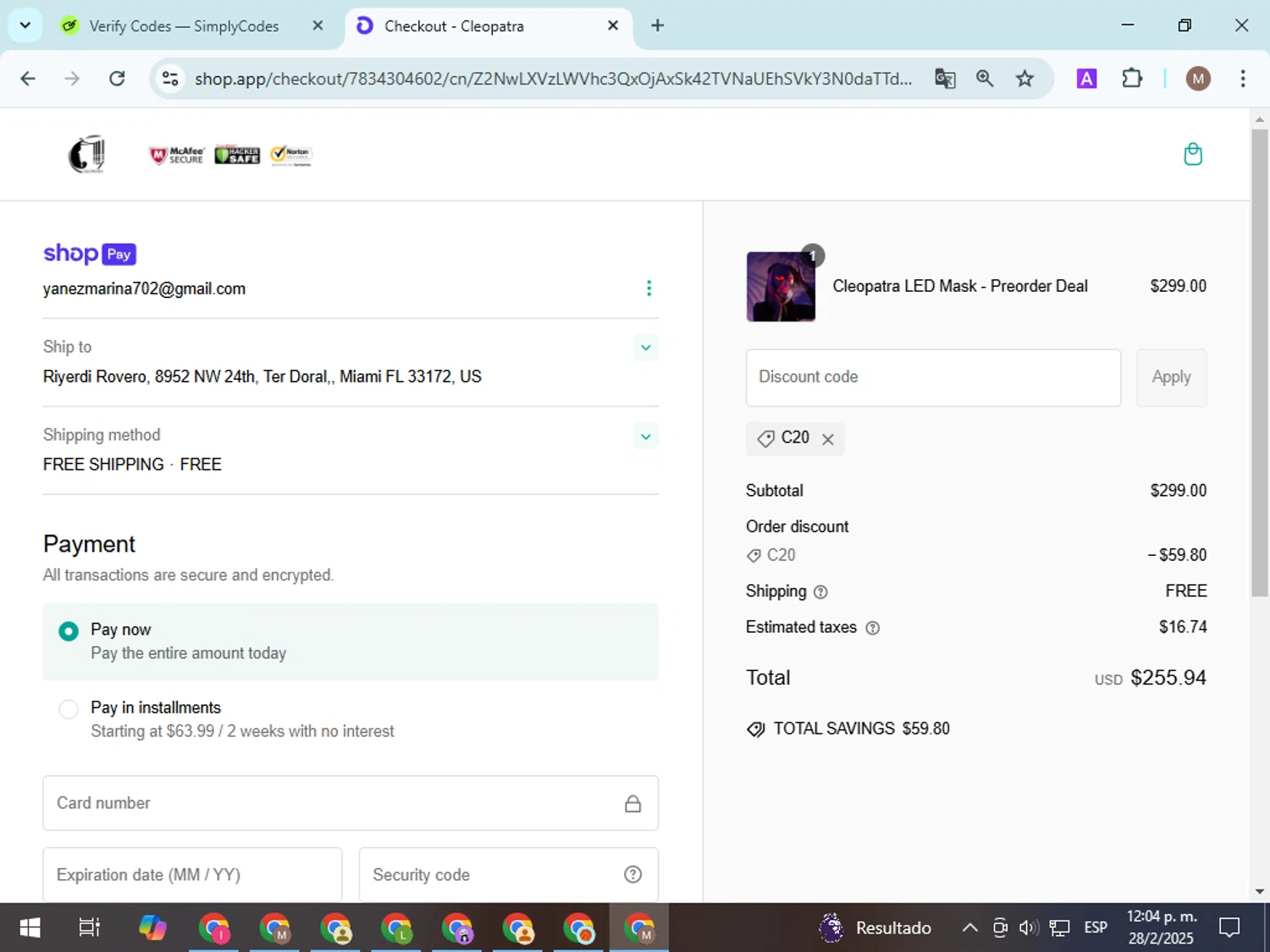1270x952 pixels.
Task: Open Copilot from the taskbar
Action: tap(153, 928)
